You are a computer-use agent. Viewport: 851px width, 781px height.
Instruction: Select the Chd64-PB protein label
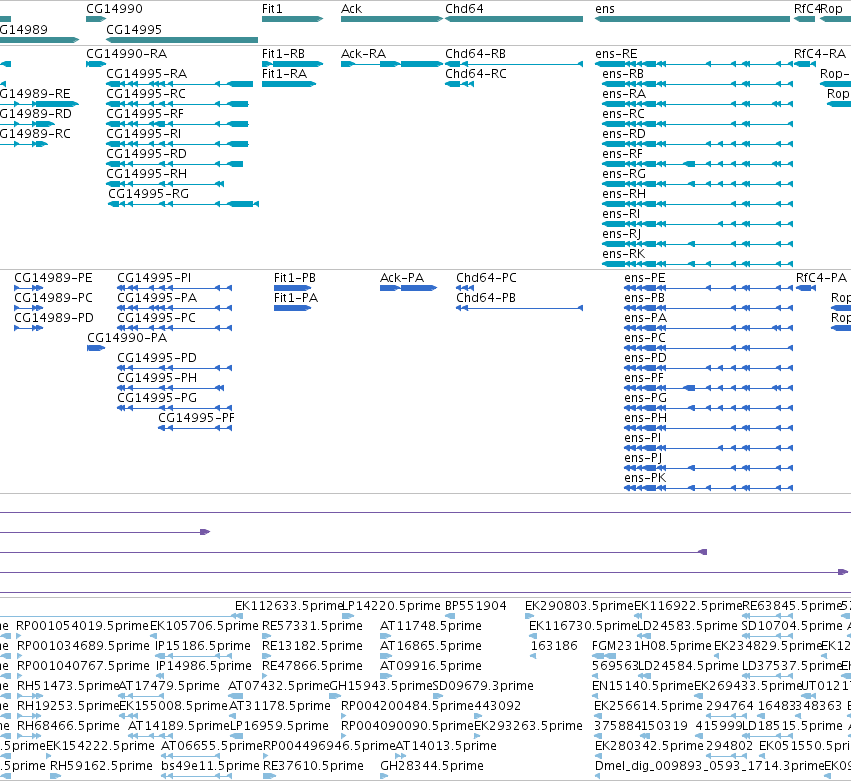click(486, 298)
